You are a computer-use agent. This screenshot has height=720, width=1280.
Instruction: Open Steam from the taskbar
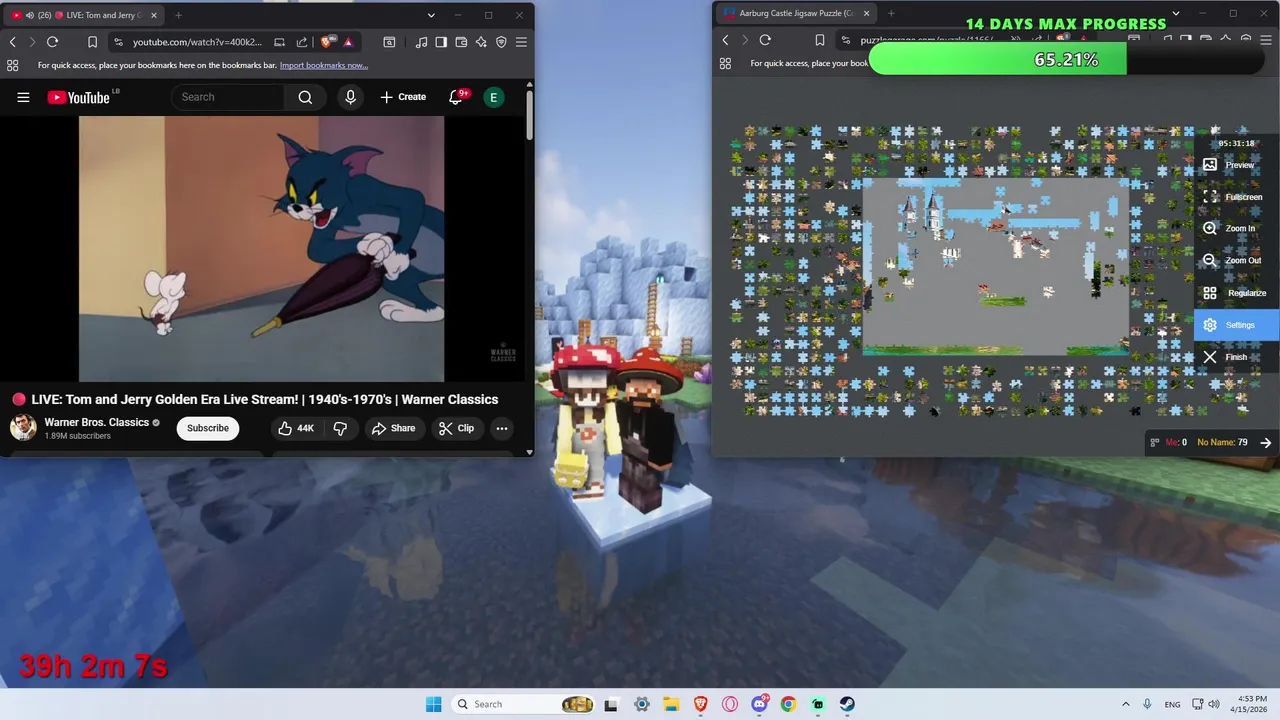click(847, 704)
